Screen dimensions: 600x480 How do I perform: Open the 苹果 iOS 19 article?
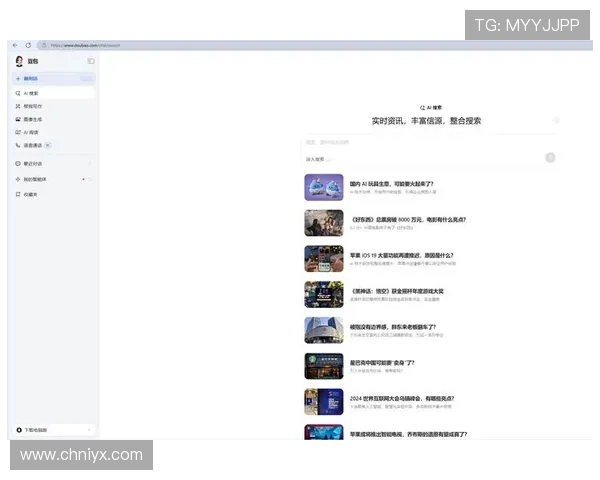point(401,255)
